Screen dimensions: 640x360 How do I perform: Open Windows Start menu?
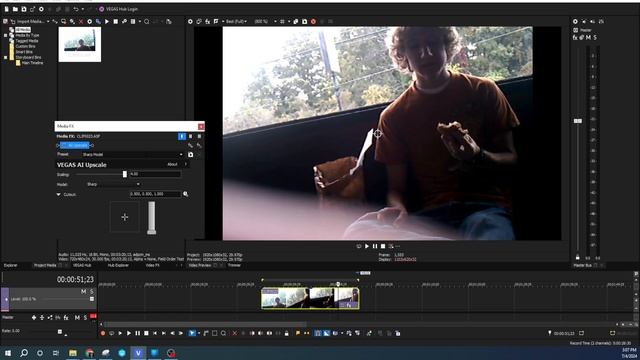point(8,353)
